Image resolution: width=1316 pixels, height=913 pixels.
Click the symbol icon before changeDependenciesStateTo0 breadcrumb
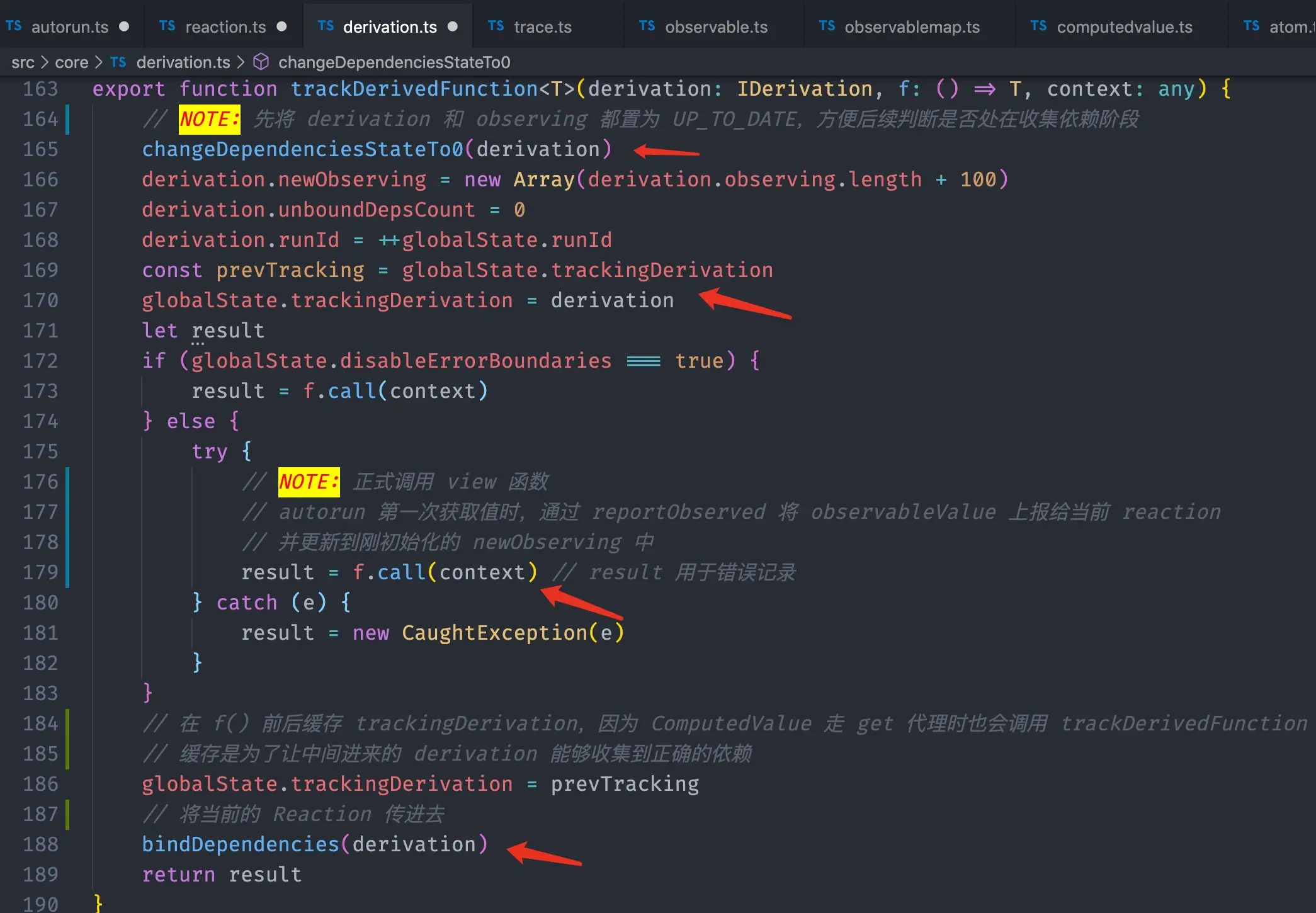(x=261, y=62)
